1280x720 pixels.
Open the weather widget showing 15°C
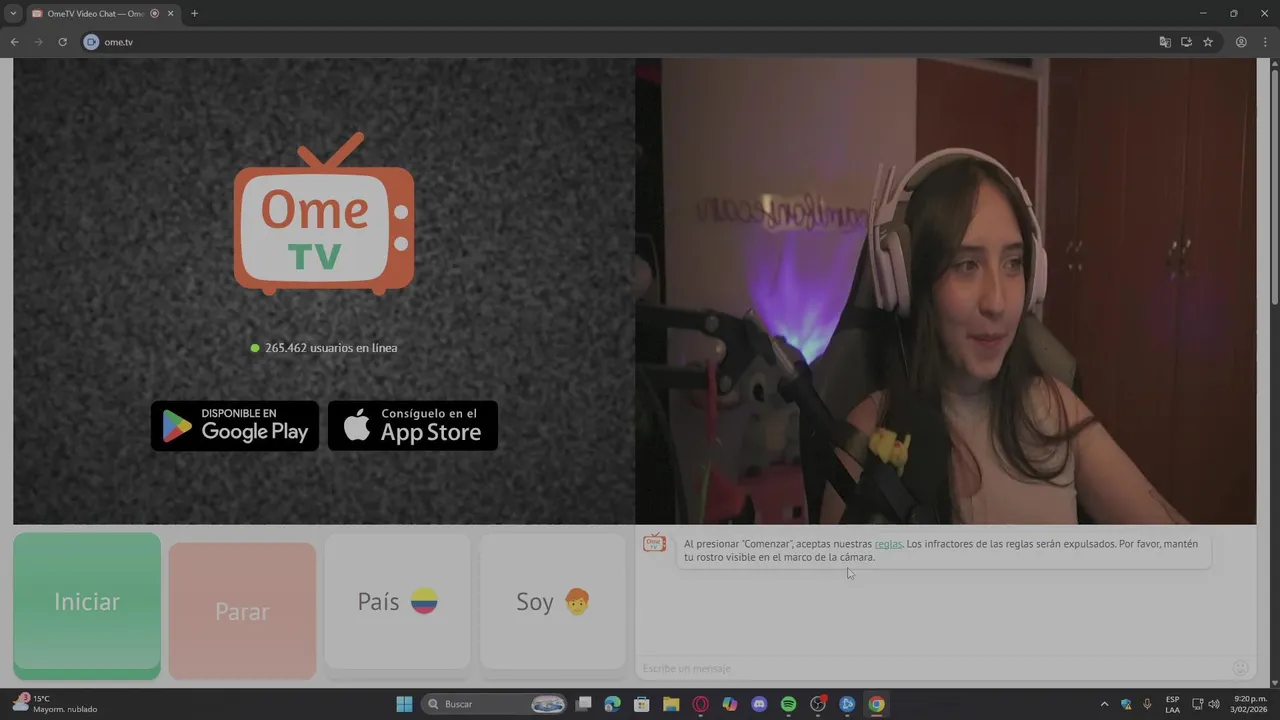(55, 704)
